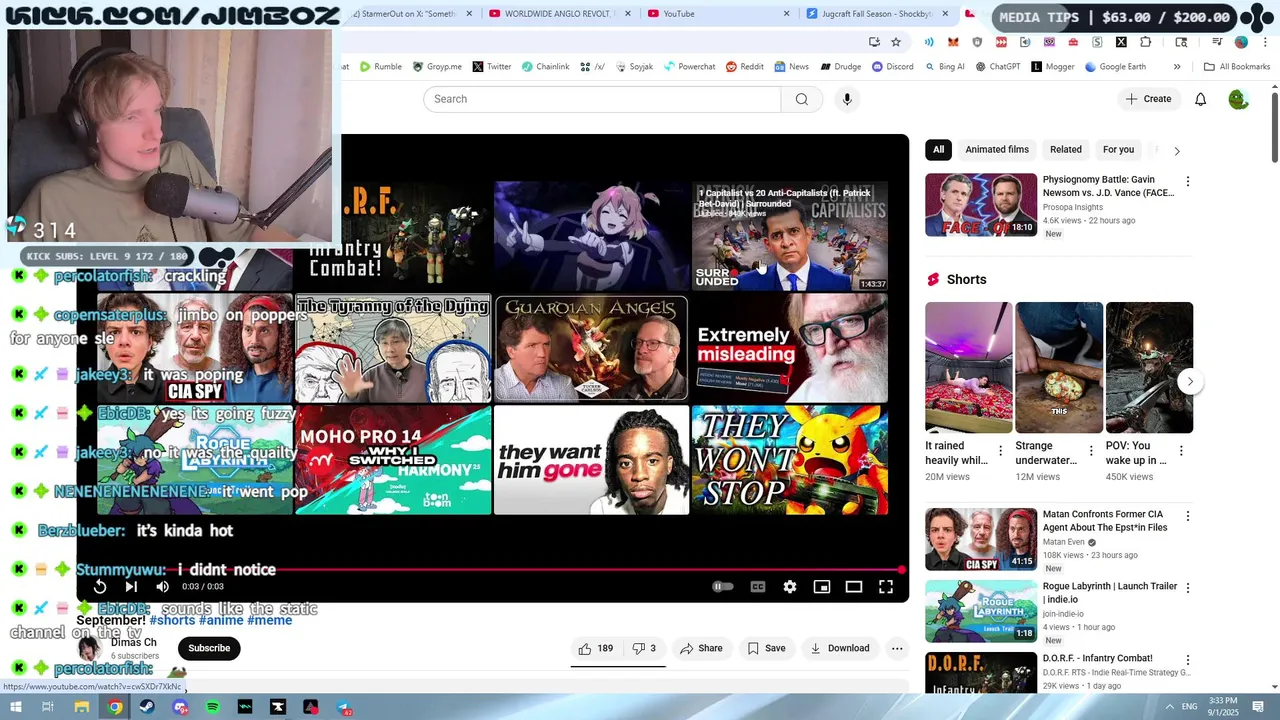Click the #meme hashtag link
The width and height of the screenshot is (1280, 720).
pyautogui.click(x=269, y=620)
